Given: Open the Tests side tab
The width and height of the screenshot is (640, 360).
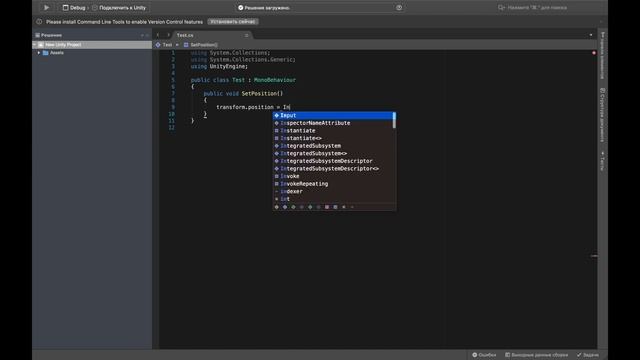Looking at the screenshot, I should [602, 161].
